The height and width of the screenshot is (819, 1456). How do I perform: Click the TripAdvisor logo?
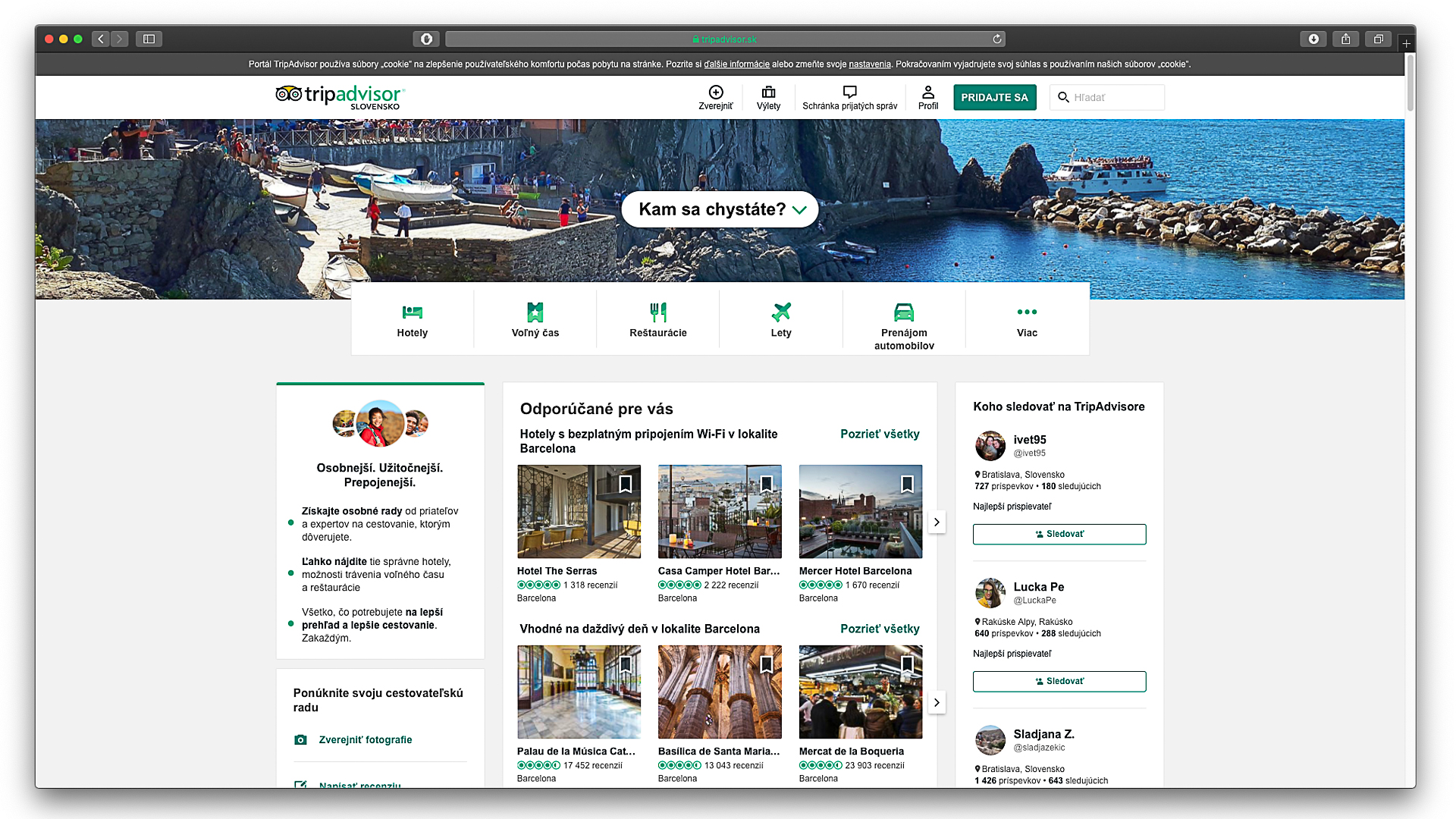pyautogui.click(x=340, y=97)
